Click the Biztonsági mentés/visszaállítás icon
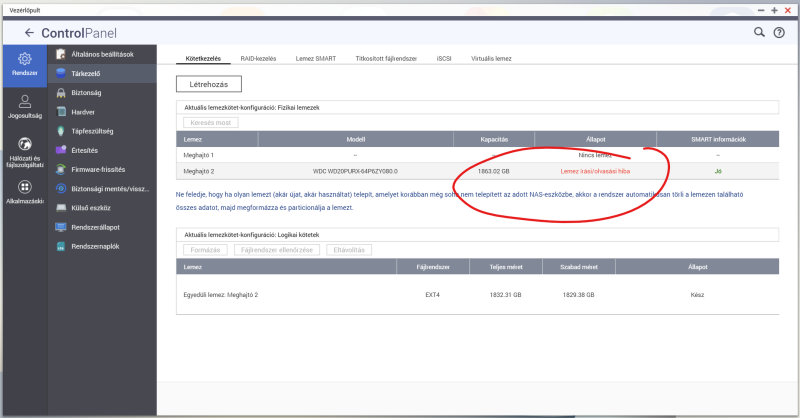The height and width of the screenshot is (418, 800). tap(61, 188)
